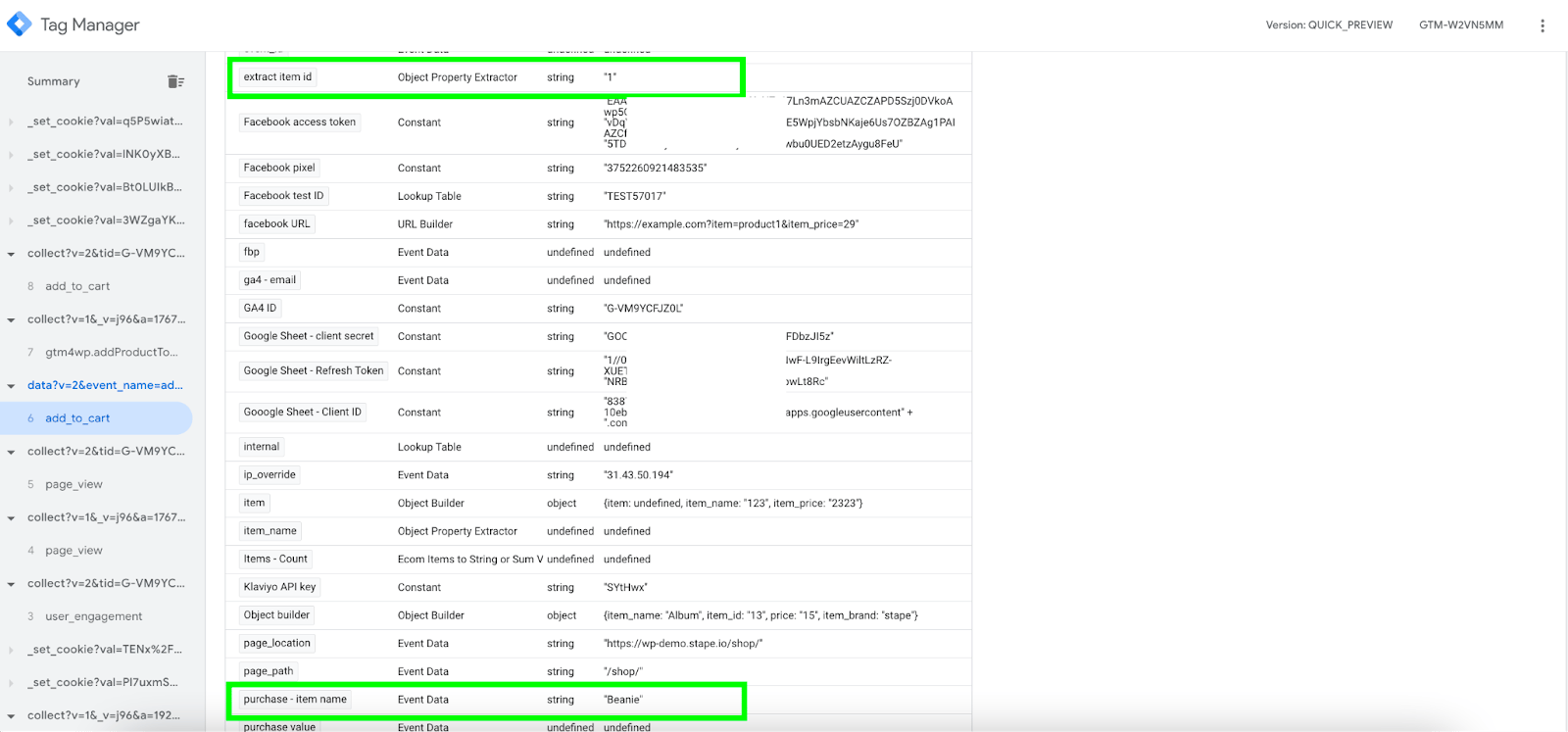The height and width of the screenshot is (732, 1568).
Task: Open the 'page_location' variable
Action: (x=277, y=643)
